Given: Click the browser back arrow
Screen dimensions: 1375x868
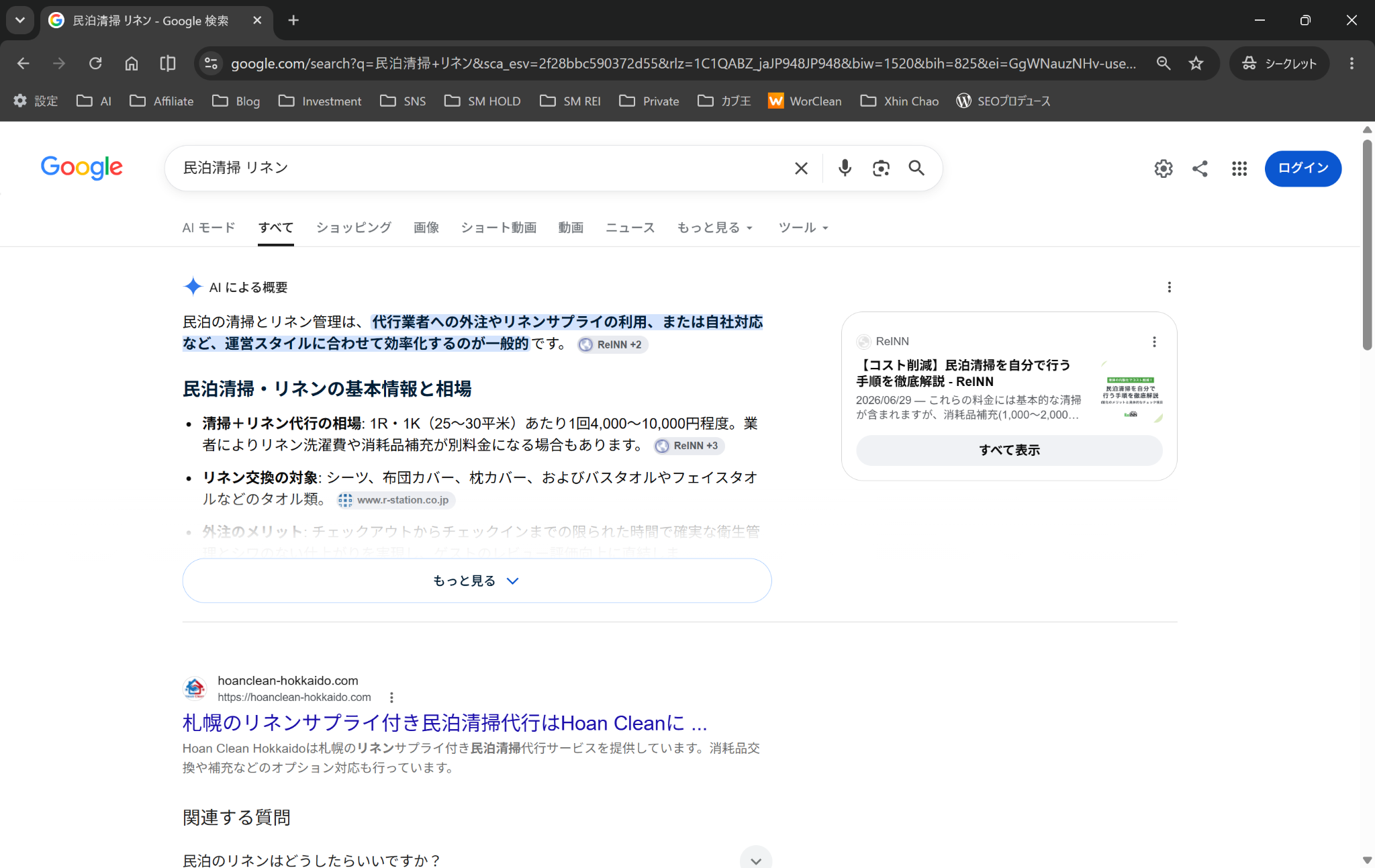Looking at the screenshot, I should pos(23,63).
